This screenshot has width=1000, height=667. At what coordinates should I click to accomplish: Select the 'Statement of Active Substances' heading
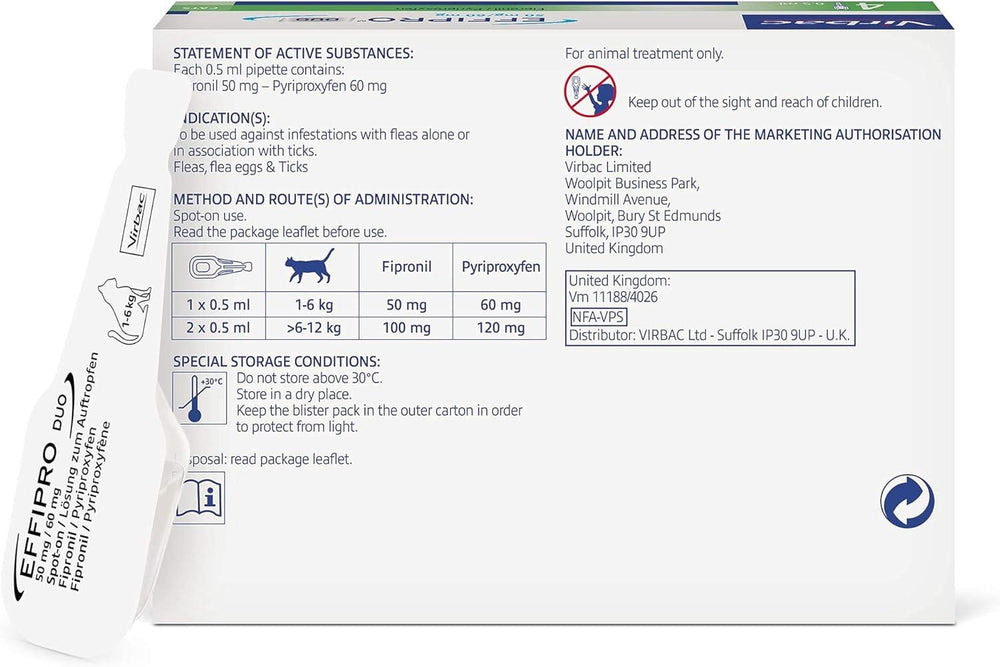[x=293, y=53]
